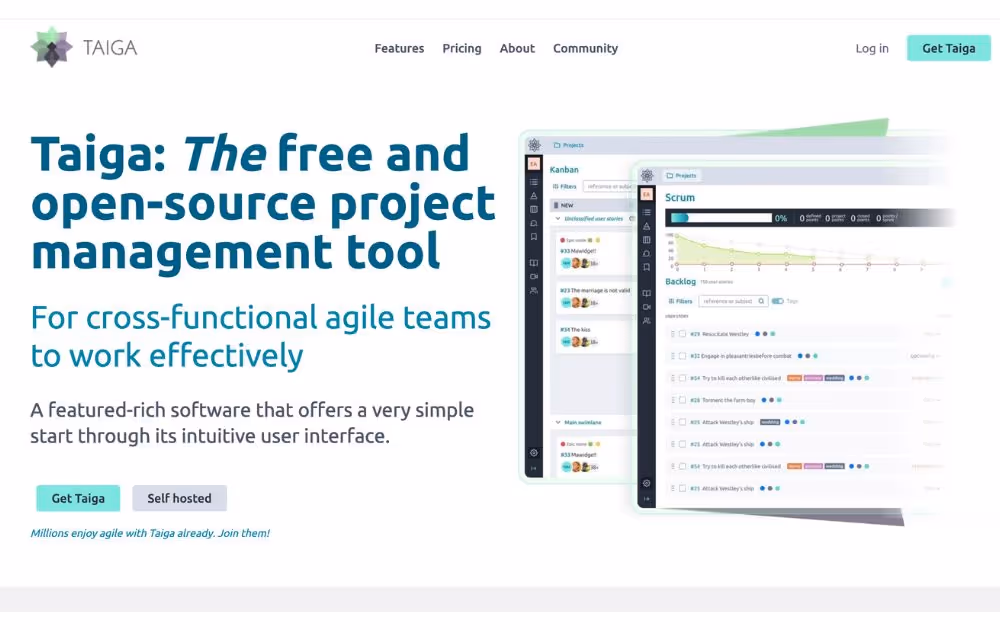
Task: Click the Kanban reference or subject field
Action: coord(609,186)
